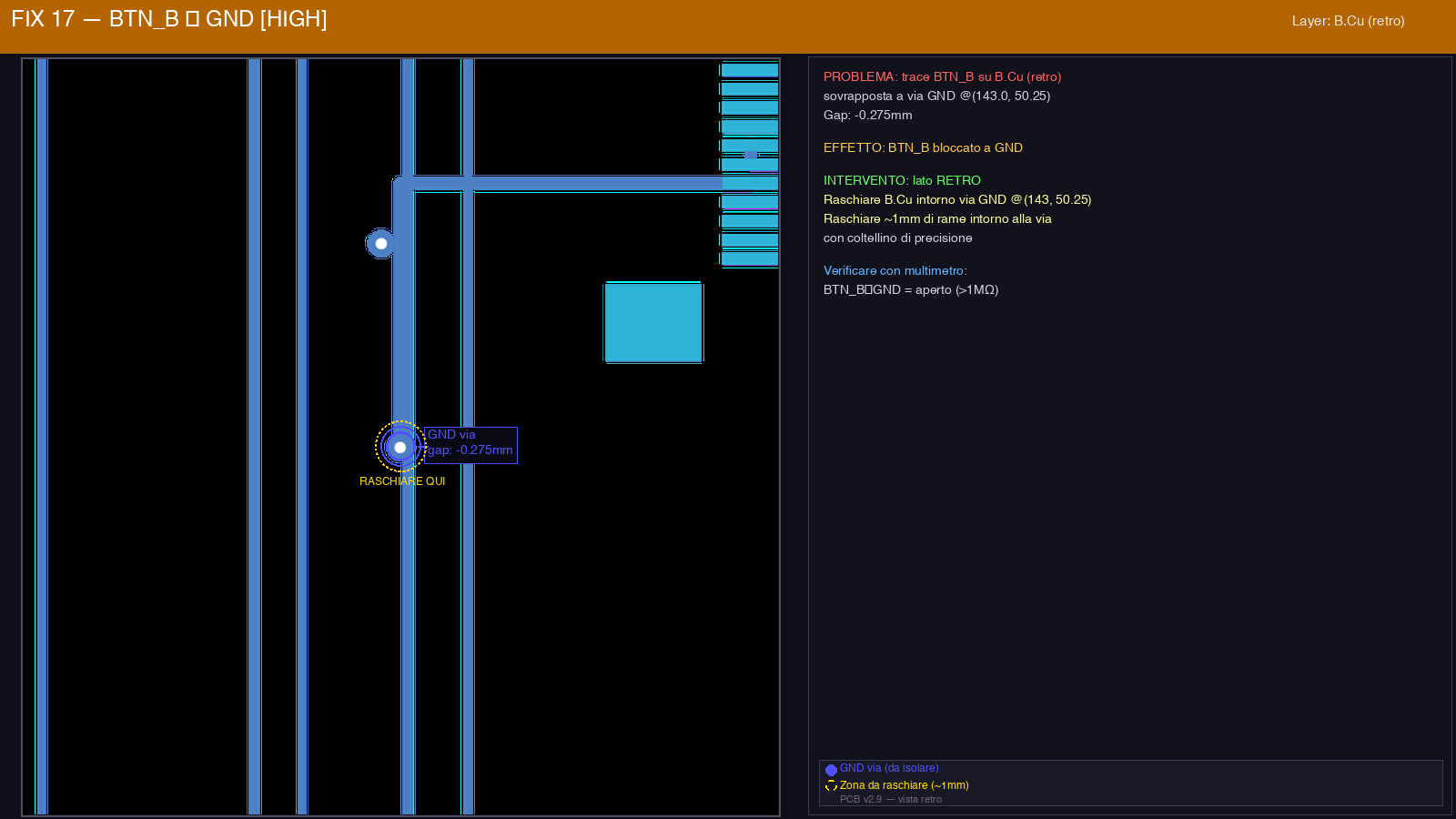
Task: Select the leftmost vertical copper trace
Action: pyautogui.click(x=41, y=437)
